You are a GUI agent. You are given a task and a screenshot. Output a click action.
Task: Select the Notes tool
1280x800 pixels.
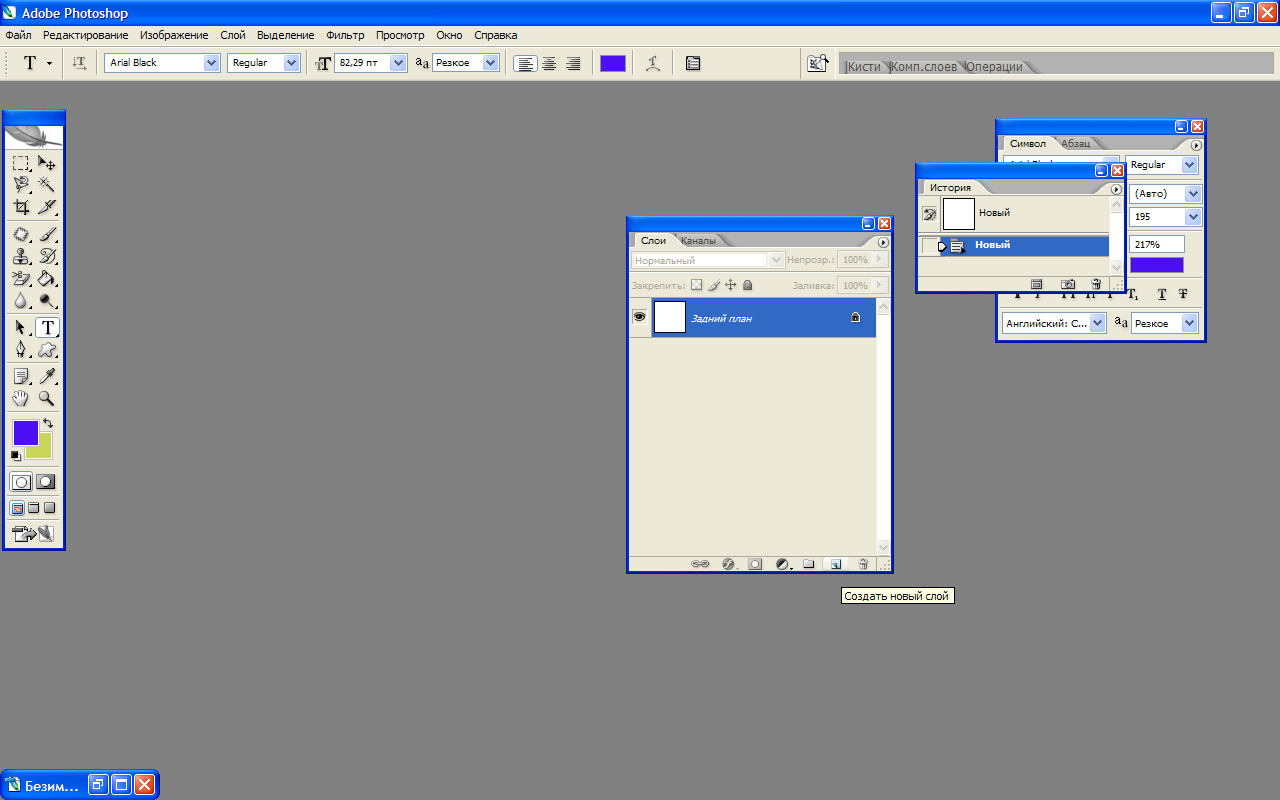(x=21, y=376)
